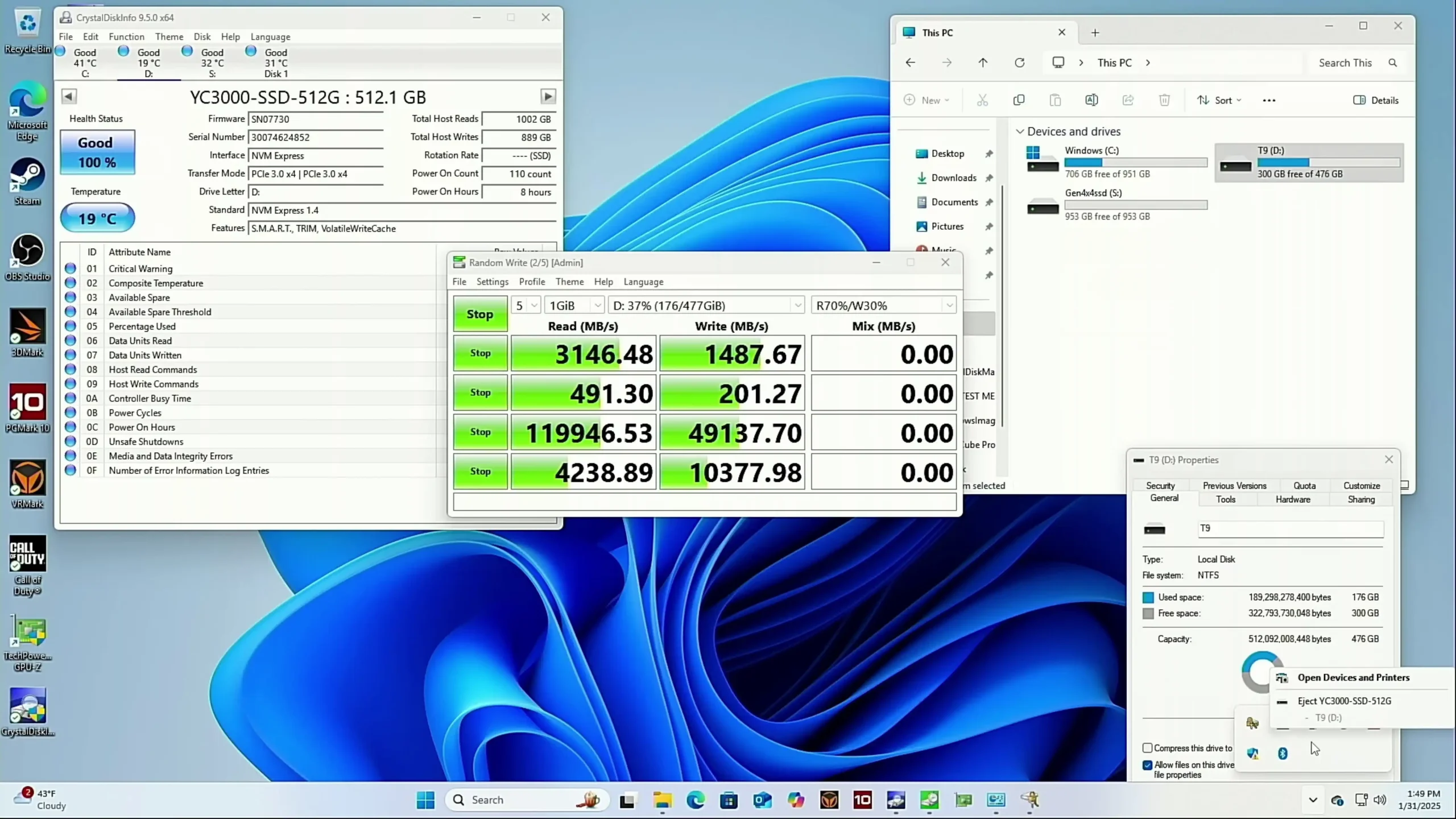Click the Stop button beside 491.30 result

point(480,392)
